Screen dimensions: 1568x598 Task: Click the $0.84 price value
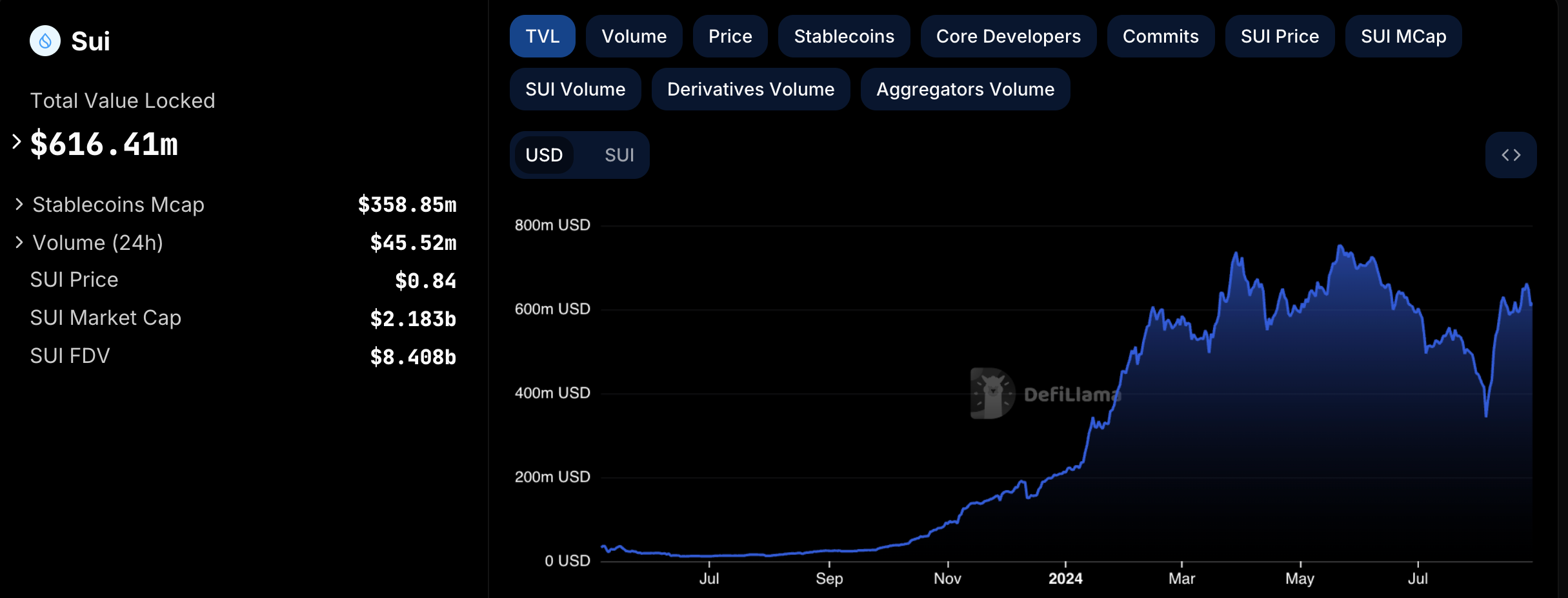click(x=425, y=281)
